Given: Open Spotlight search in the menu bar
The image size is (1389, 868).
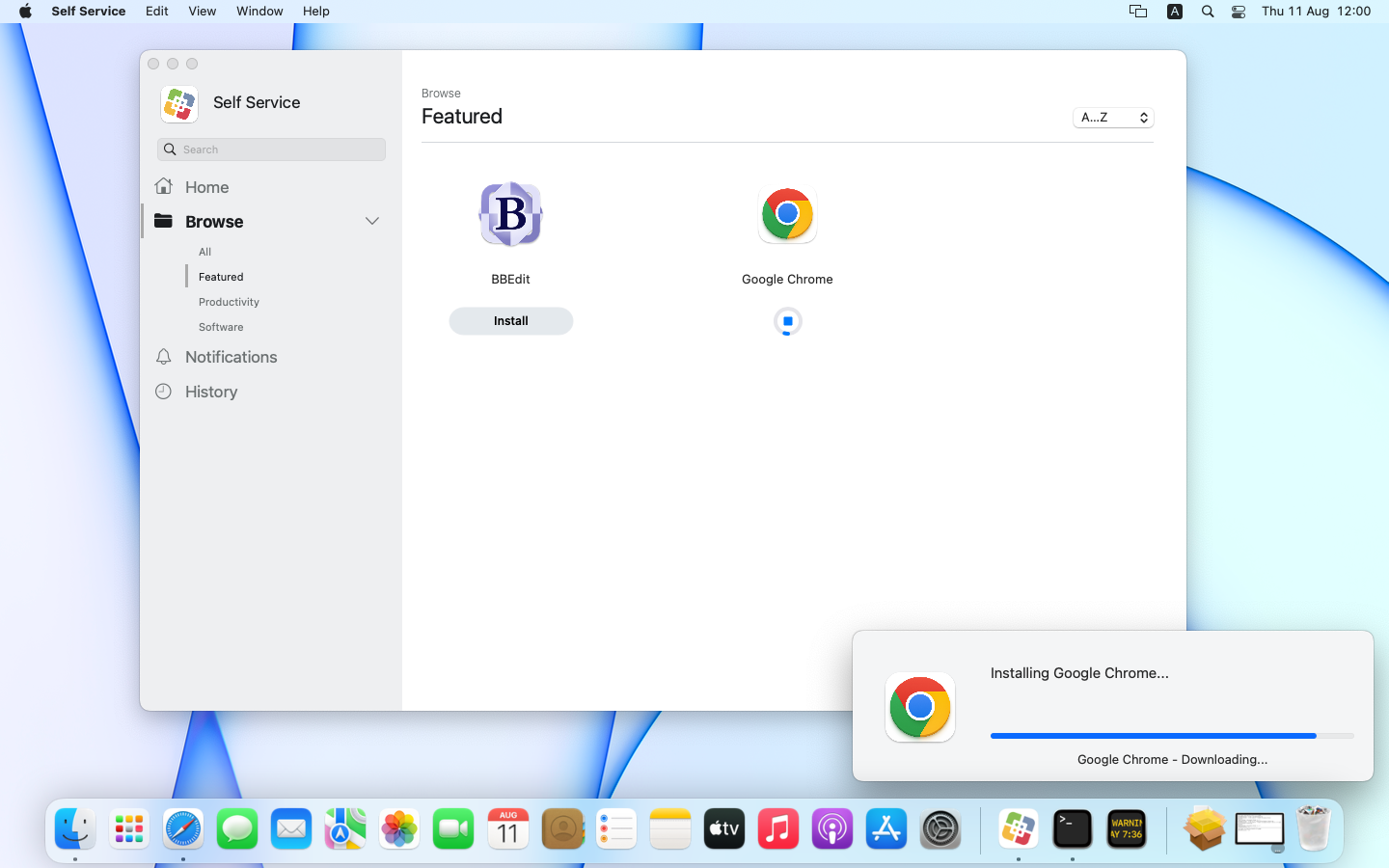Looking at the screenshot, I should 1208,12.
